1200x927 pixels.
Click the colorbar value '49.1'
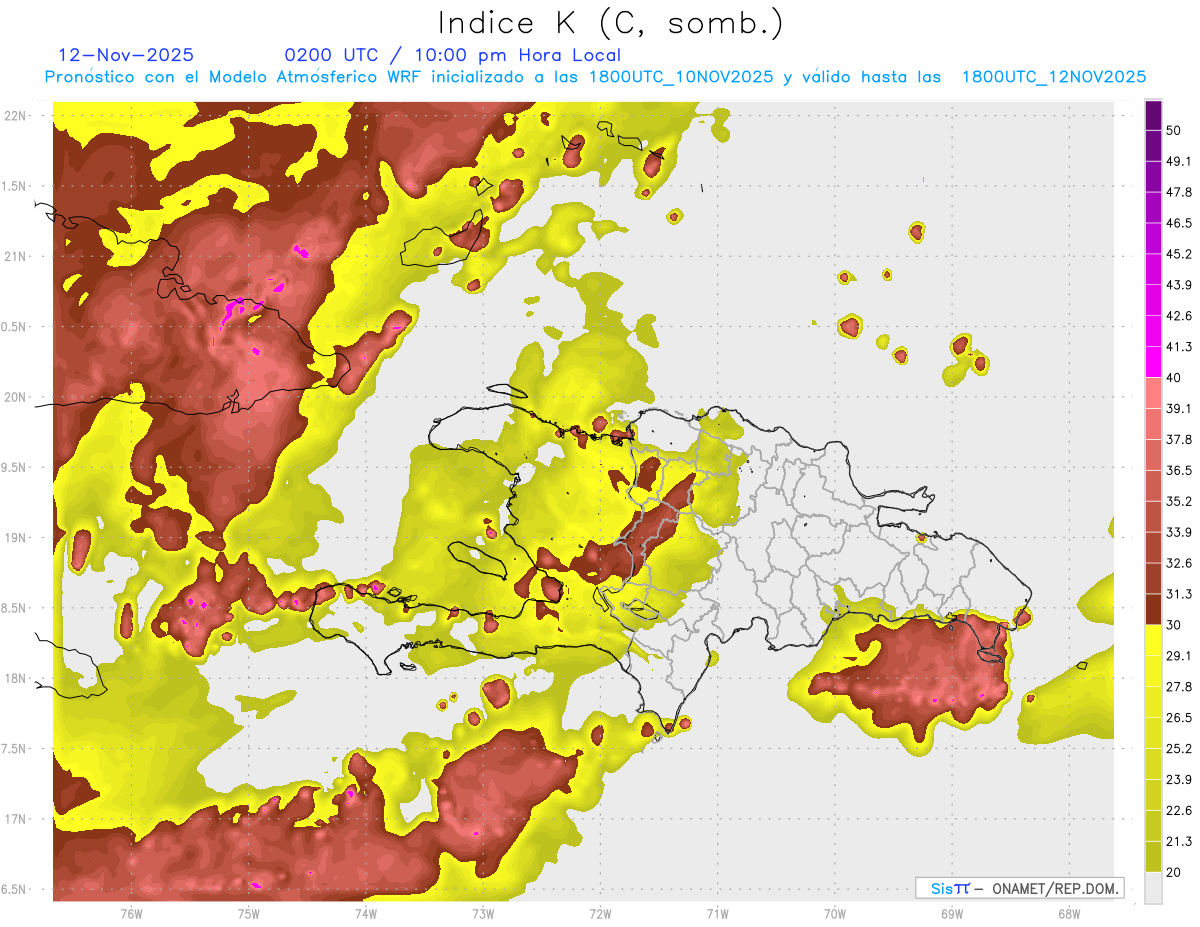tap(1178, 161)
